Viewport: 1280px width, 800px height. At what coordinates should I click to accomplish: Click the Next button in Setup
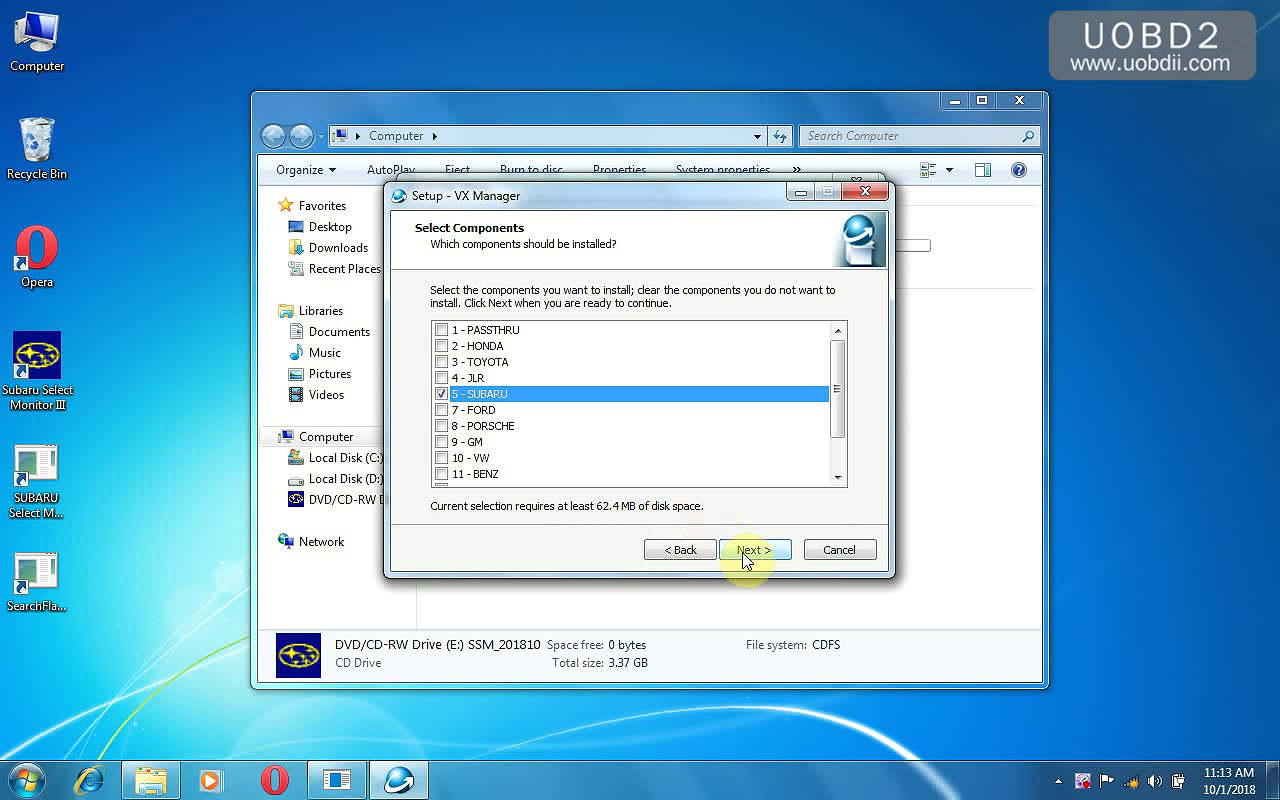(755, 550)
